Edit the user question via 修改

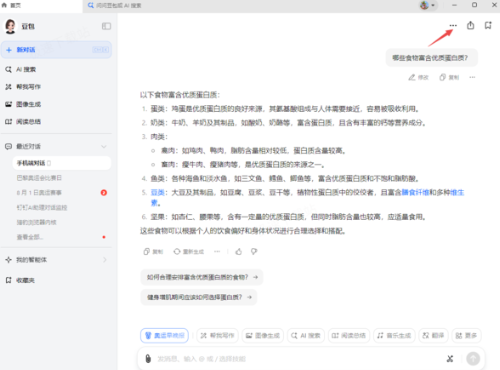(418, 77)
